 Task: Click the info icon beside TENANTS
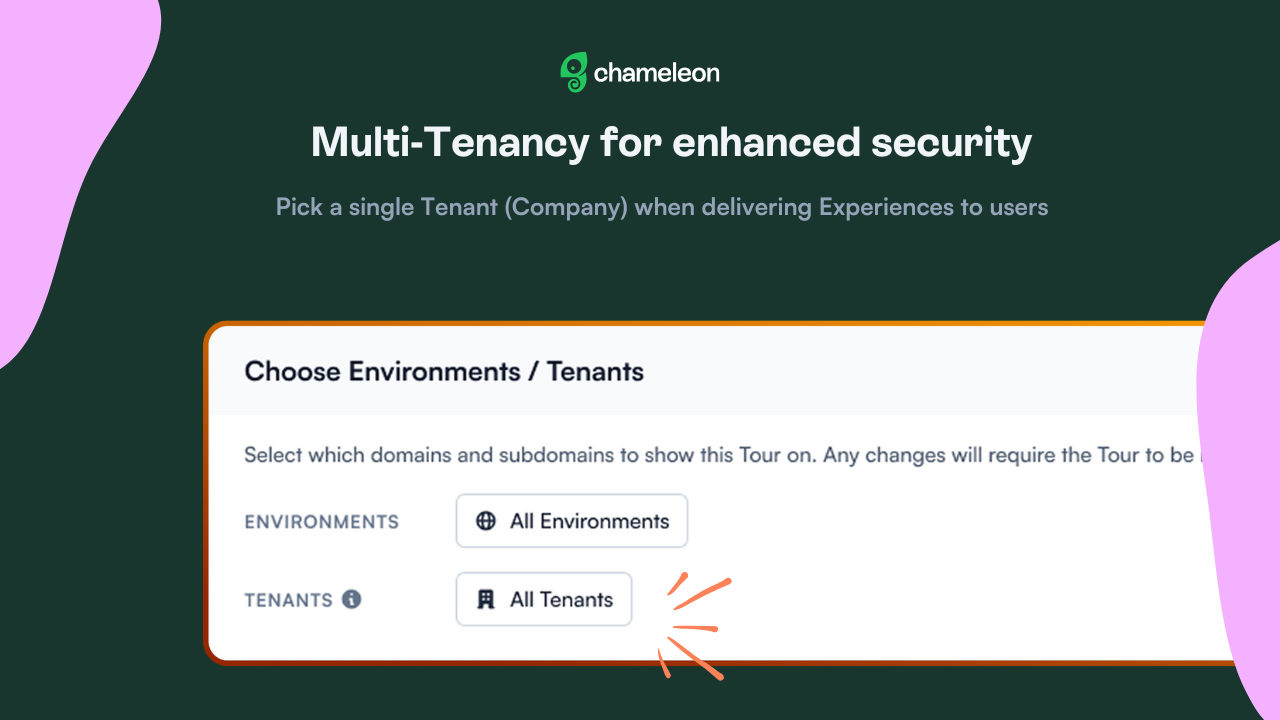coord(351,599)
